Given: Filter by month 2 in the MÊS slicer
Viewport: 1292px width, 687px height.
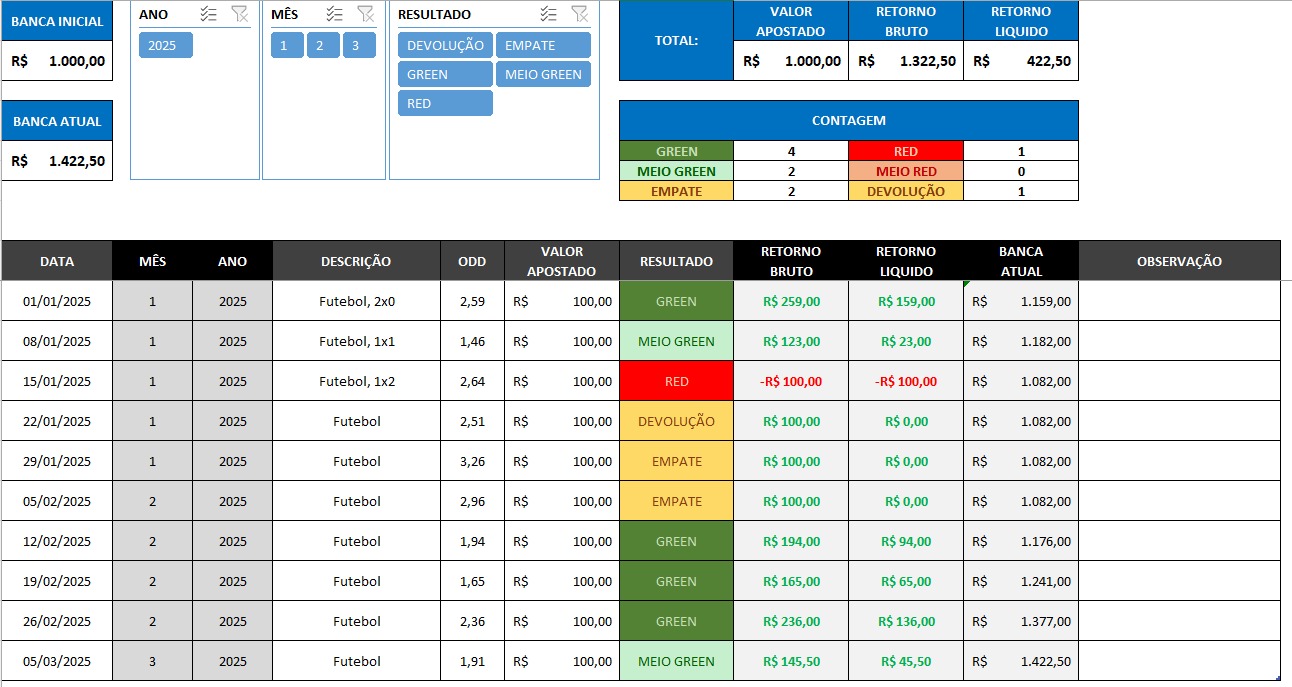Looking at the screenshot, I should [323, 45].
